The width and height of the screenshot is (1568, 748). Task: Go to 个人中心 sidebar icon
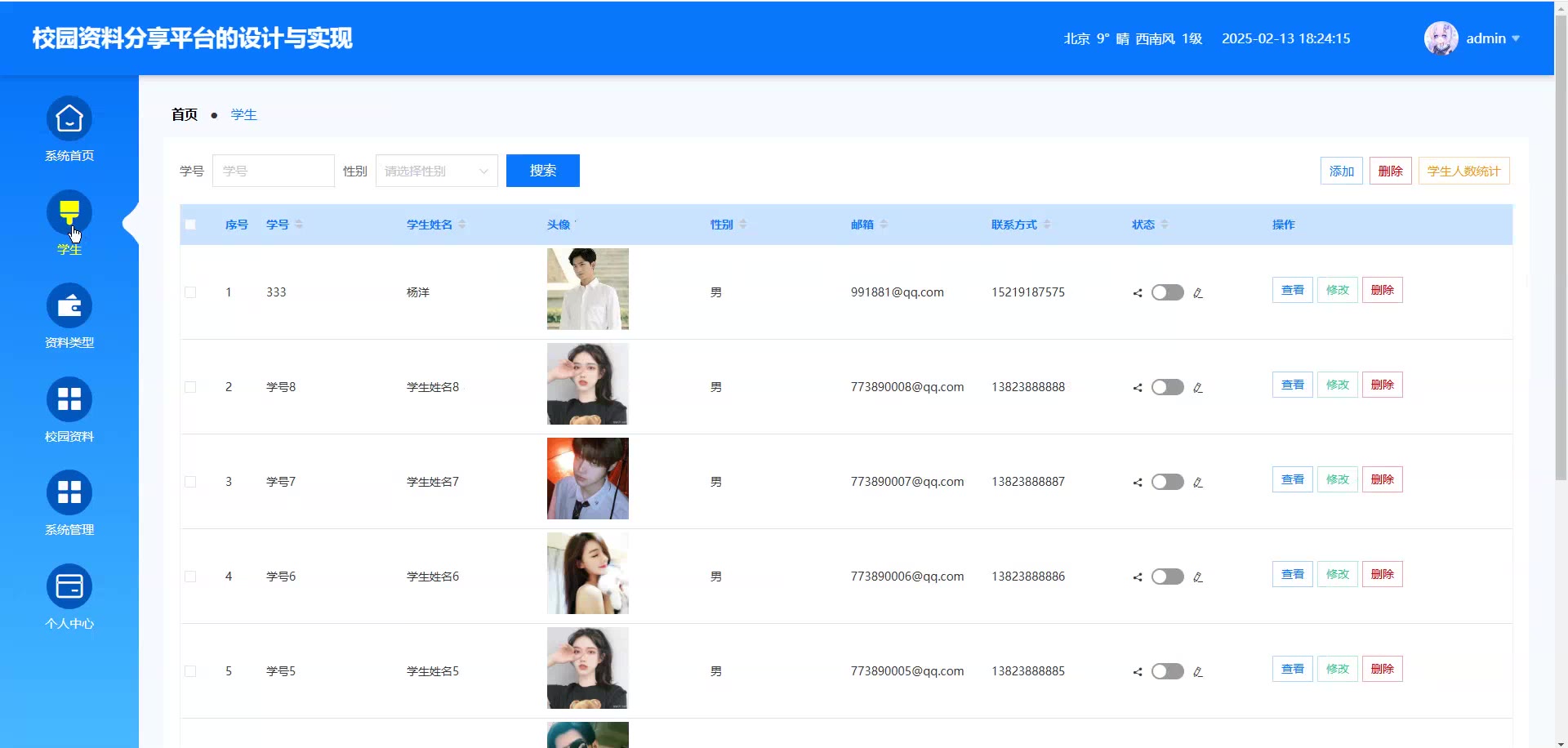click(69, 586)
